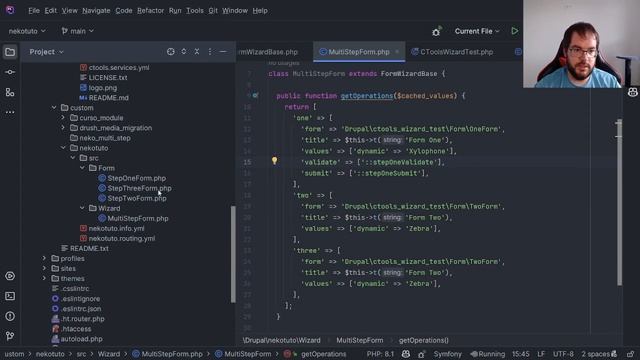
Task: Open the Git menu
Action: coord(213,11)
